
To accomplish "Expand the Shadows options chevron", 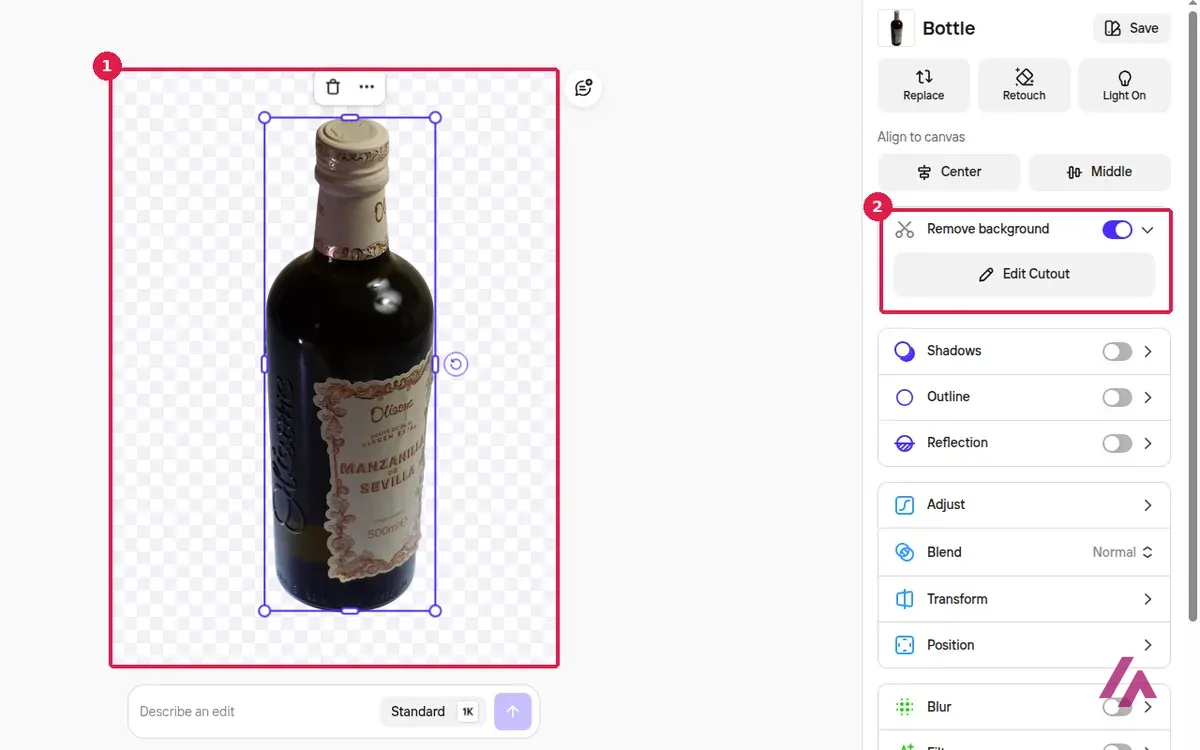I will pos(1148,351).
